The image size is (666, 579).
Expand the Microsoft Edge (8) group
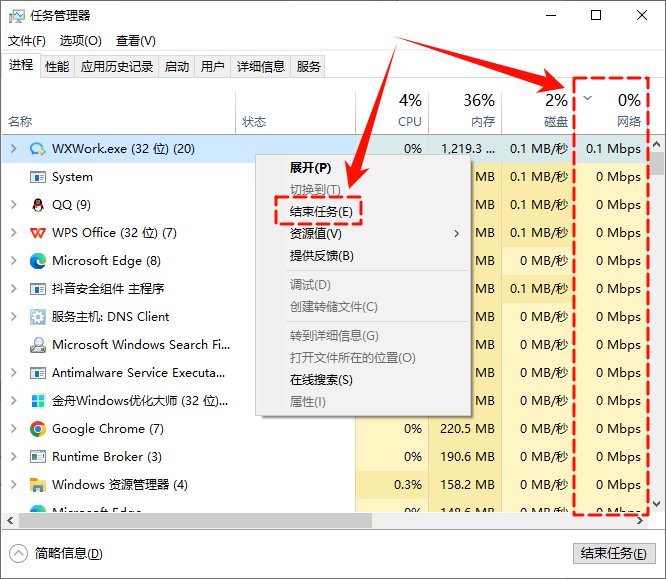[14, 261]
